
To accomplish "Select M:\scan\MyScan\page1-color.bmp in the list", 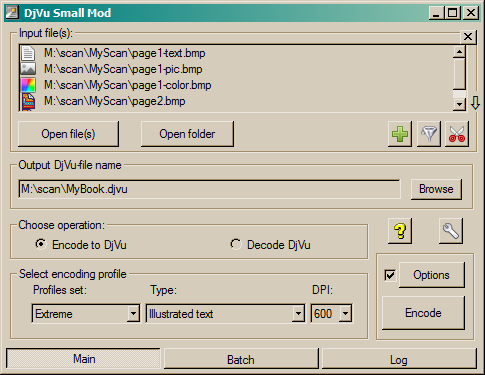I will coord(128,85).
